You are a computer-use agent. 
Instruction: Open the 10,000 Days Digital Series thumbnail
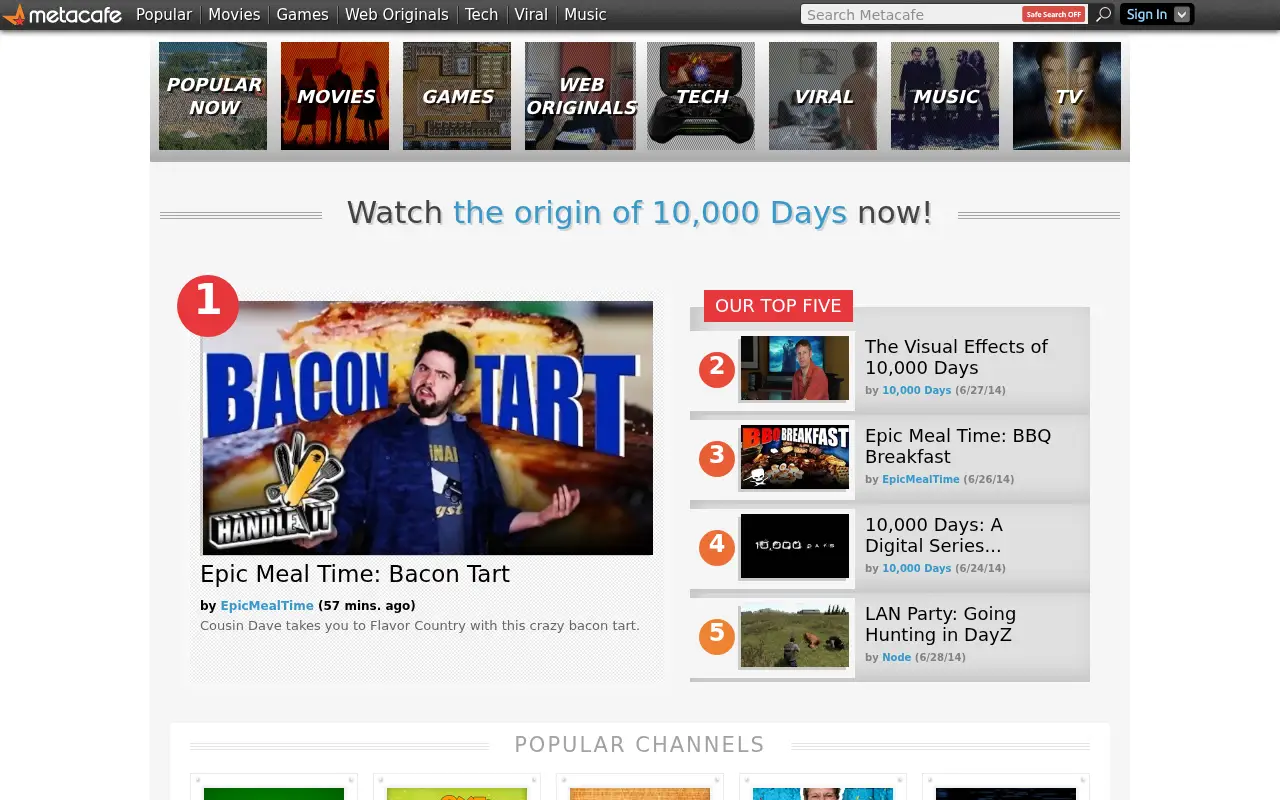coord(795,546)
